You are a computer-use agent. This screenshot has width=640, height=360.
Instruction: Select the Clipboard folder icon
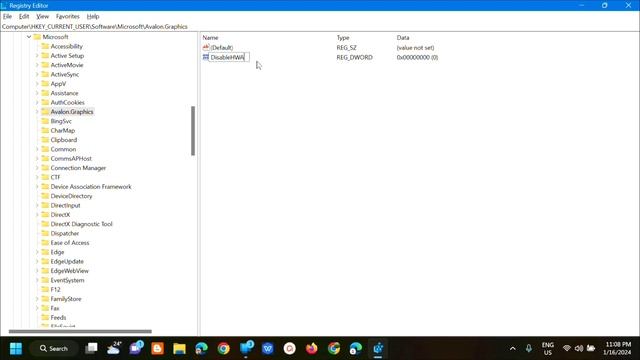pyautogui.click(x=45, y=140)
